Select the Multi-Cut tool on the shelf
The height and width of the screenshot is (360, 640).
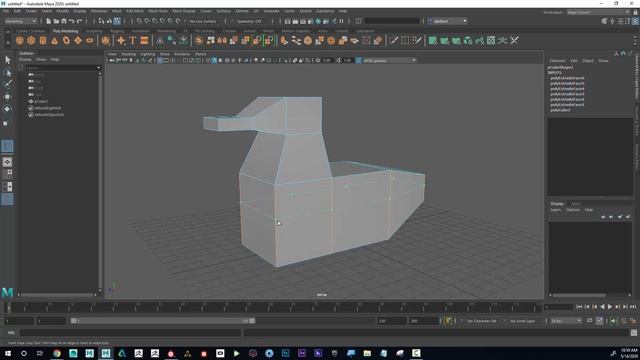(393, 40)
